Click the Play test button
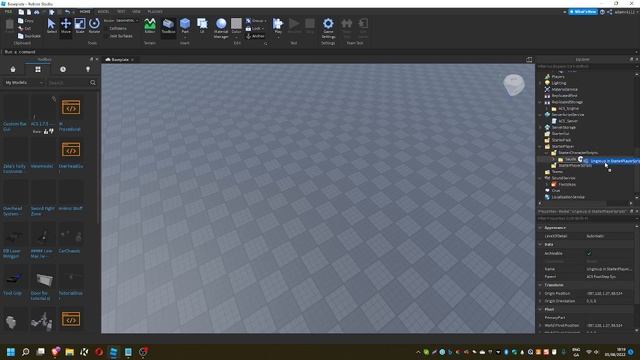 [278, 26]
